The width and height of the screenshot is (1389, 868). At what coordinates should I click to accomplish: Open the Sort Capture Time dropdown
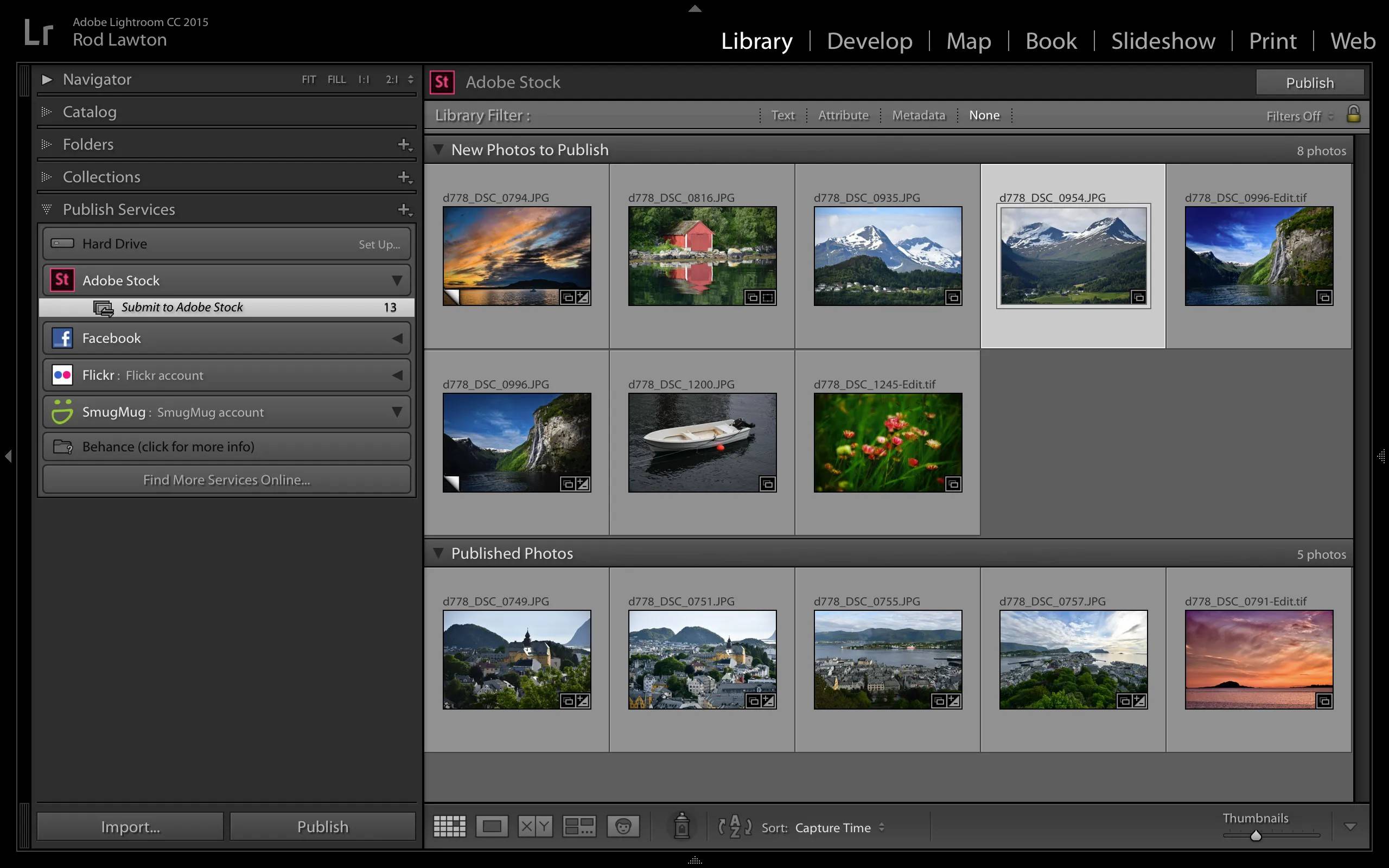tap(839, 828)
